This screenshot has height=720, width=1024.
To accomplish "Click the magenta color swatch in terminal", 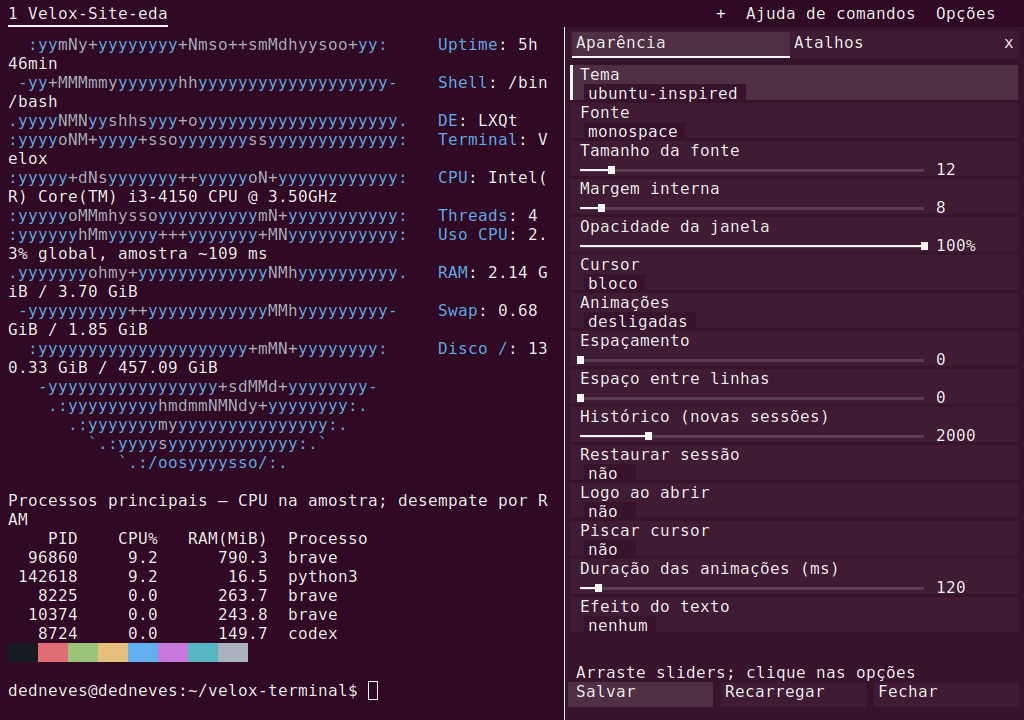I will pos(173,652).
